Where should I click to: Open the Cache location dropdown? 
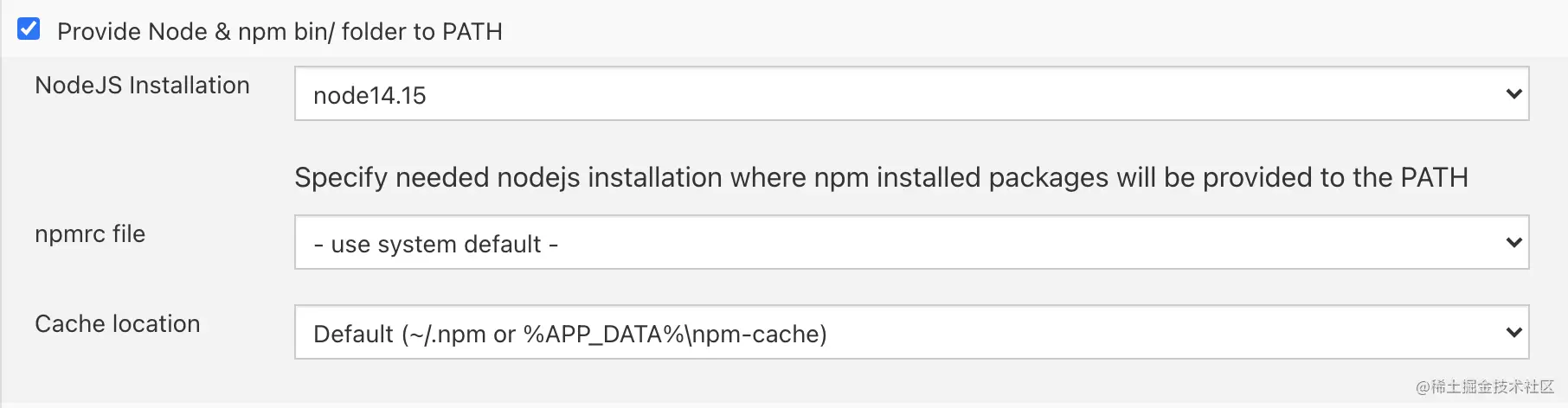(x=910, y=333)
